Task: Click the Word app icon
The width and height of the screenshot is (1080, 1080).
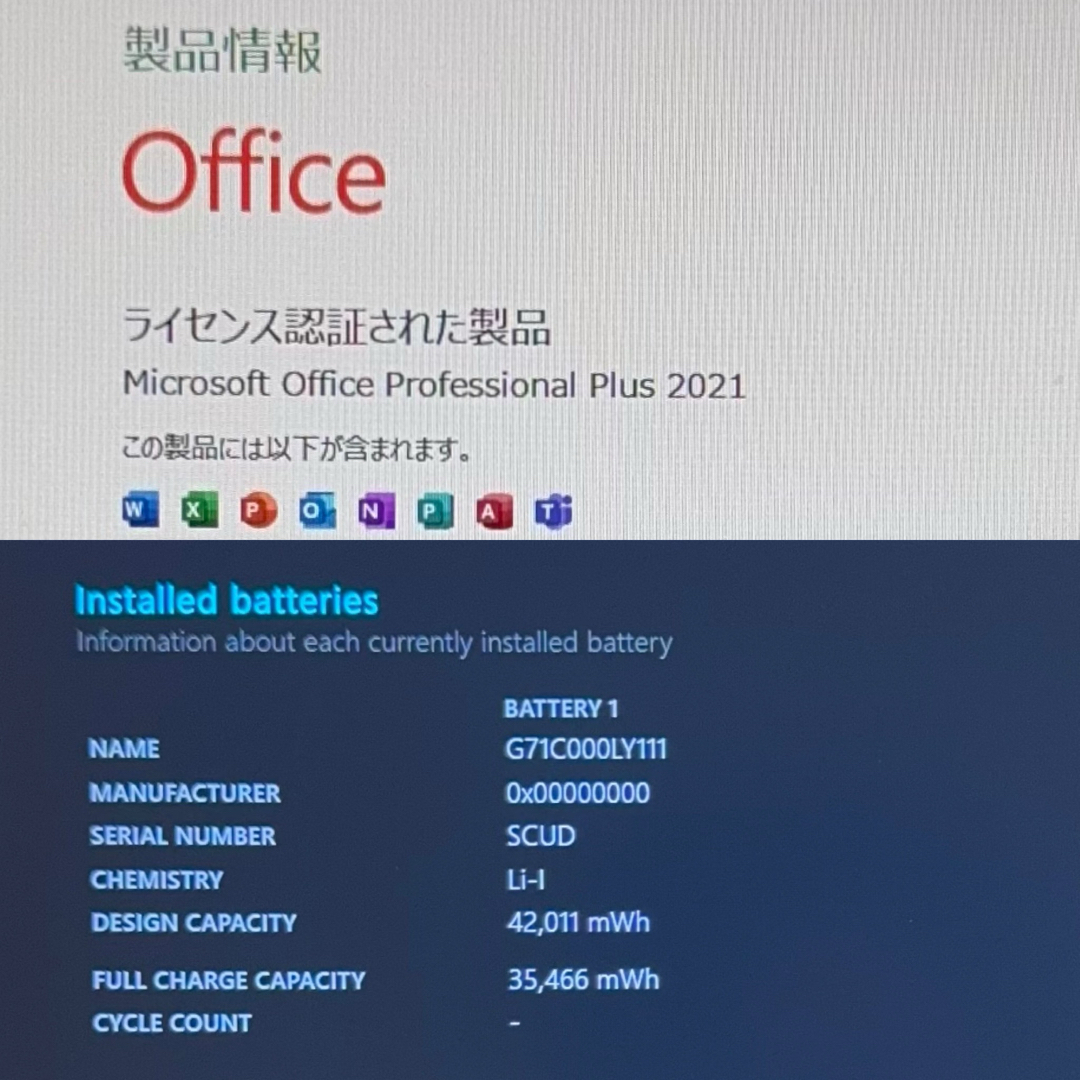Action: coord(141,510)
